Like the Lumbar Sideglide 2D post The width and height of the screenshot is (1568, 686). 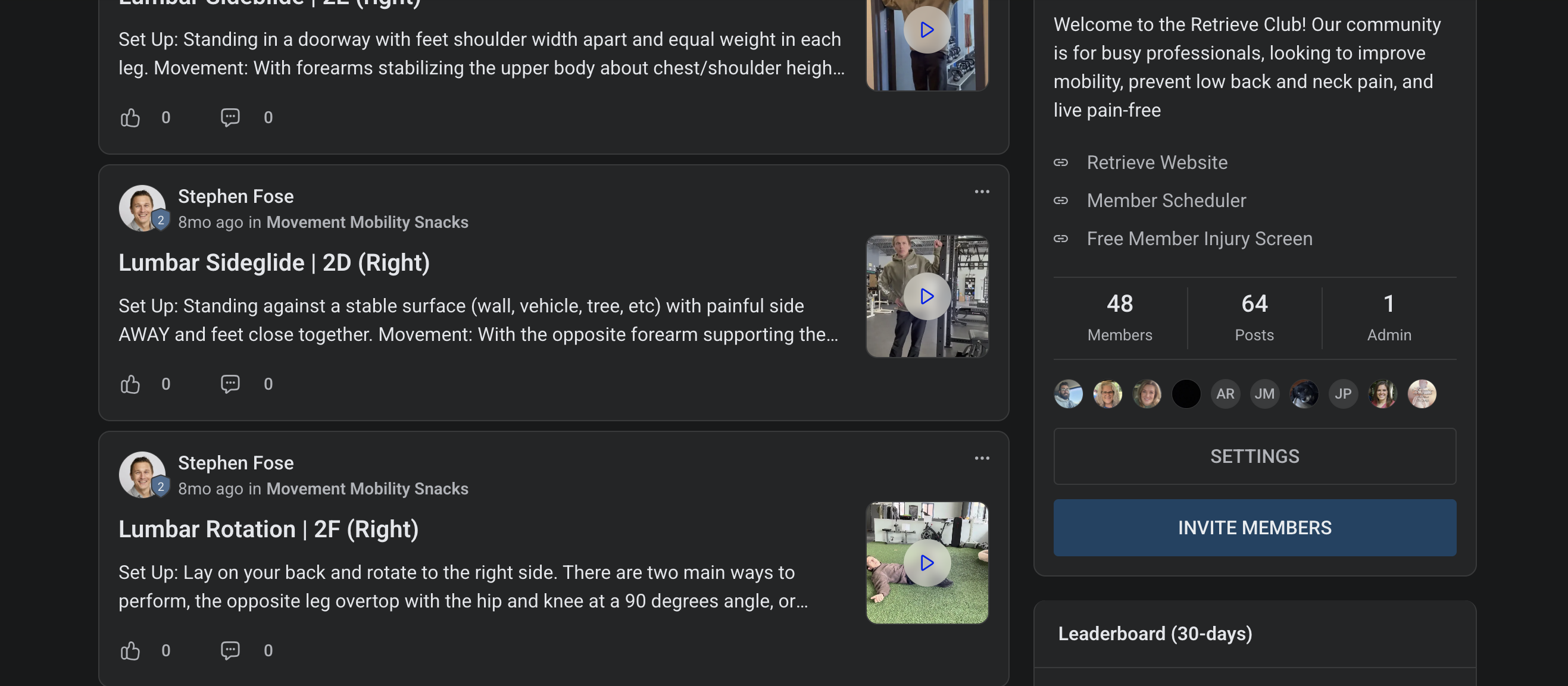130,384
